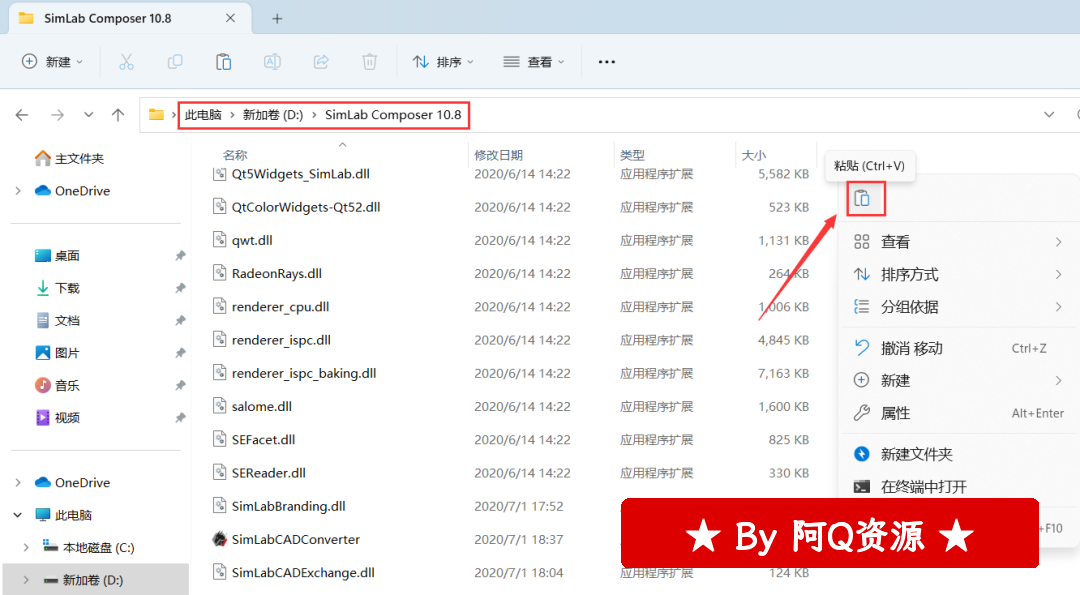Expand the address bar history dropdown
The image size is (1080, 595).
1049,115
